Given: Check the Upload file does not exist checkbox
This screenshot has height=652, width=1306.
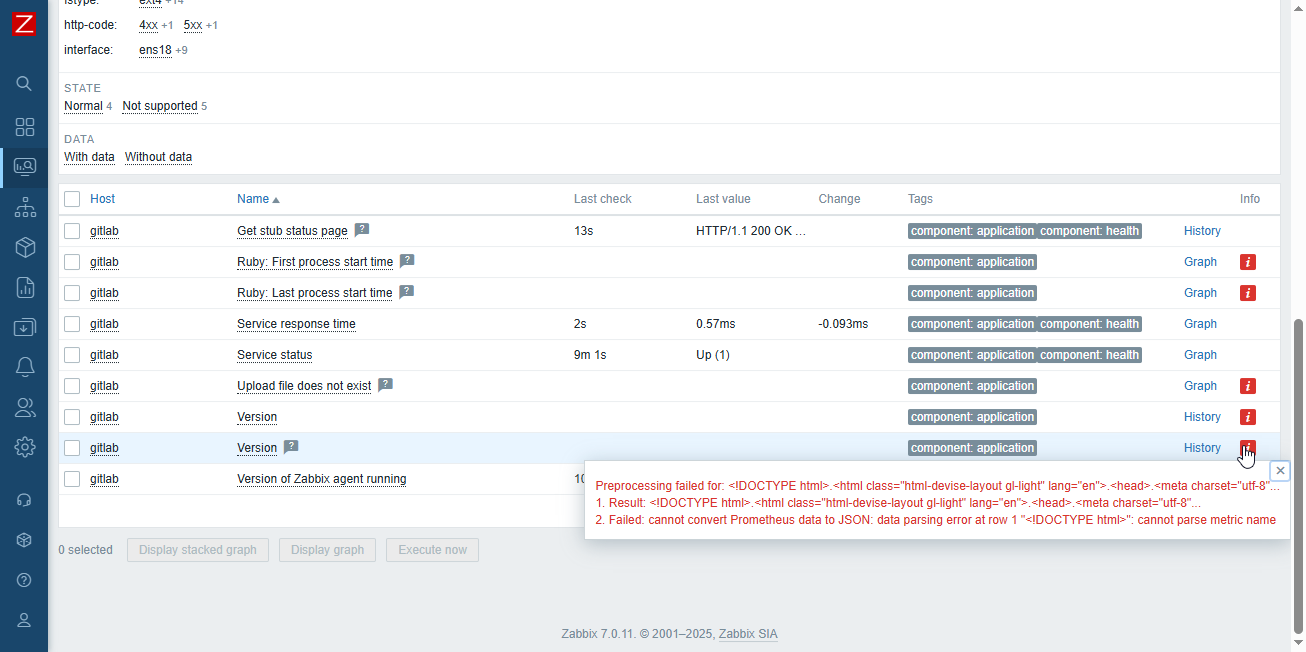Looking at the screenshot, I should coord(72,386).
